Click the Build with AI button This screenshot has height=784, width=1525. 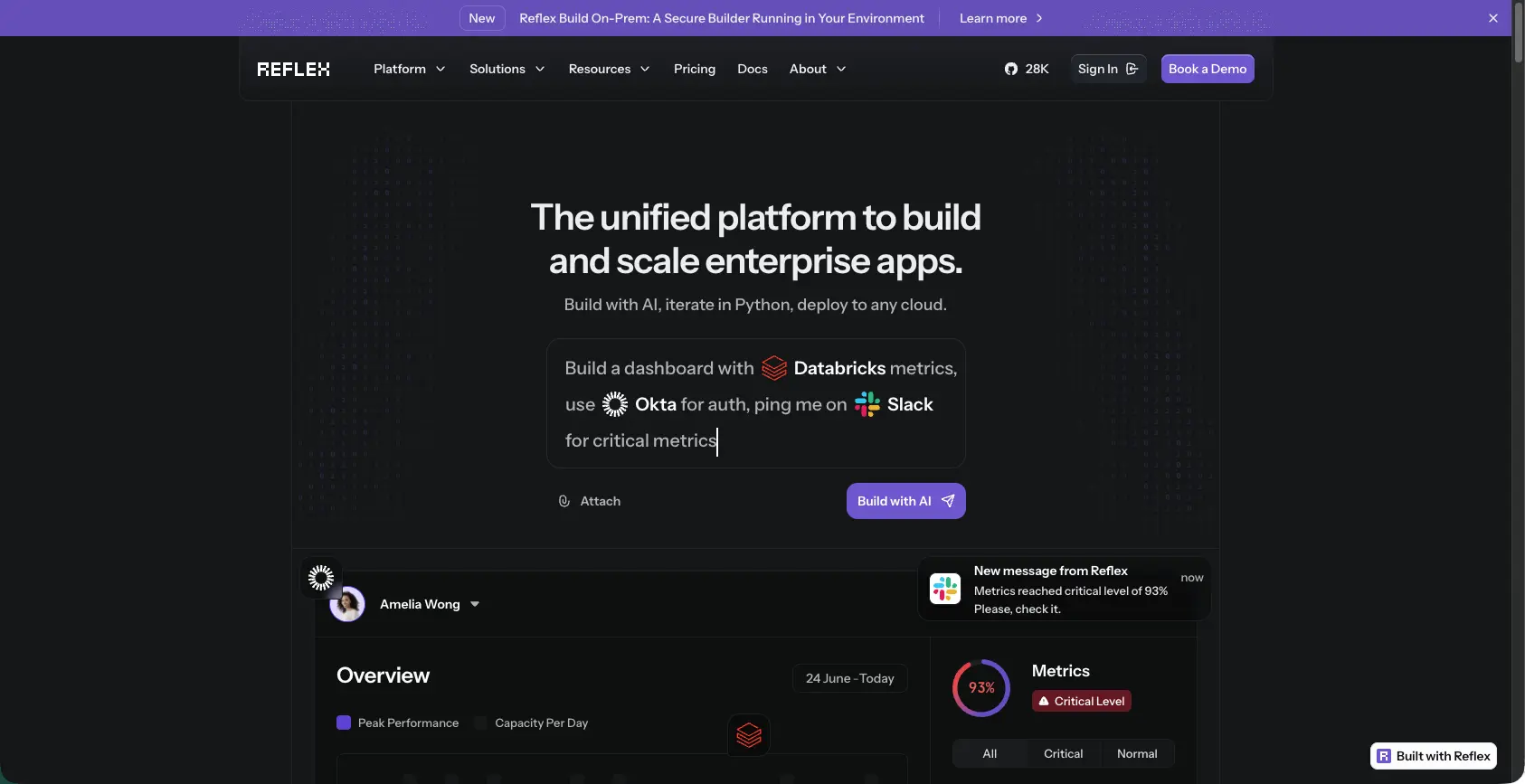click(x=905, y=501)
